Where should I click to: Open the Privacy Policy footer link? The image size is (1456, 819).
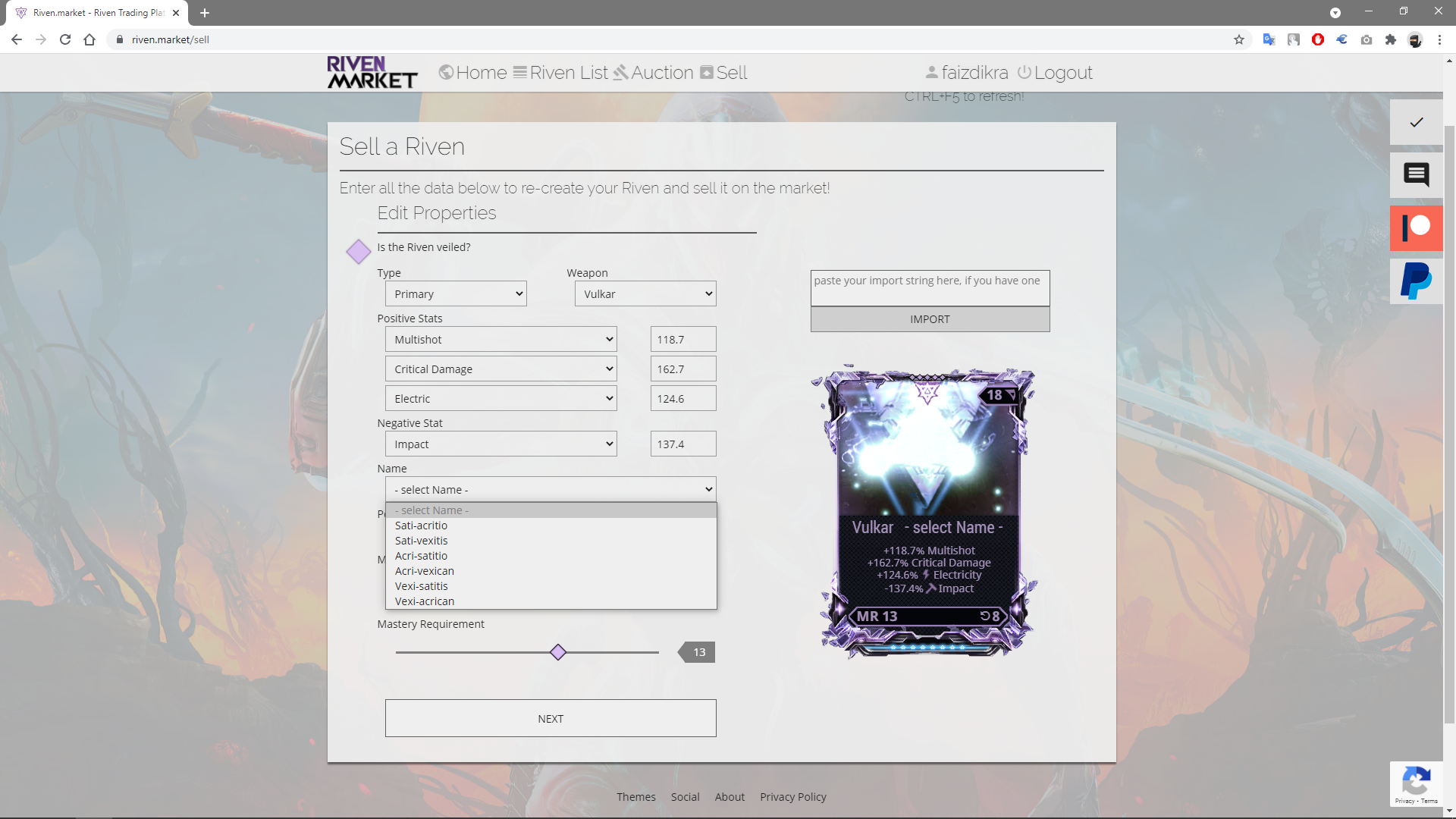[x=792, y=797]
